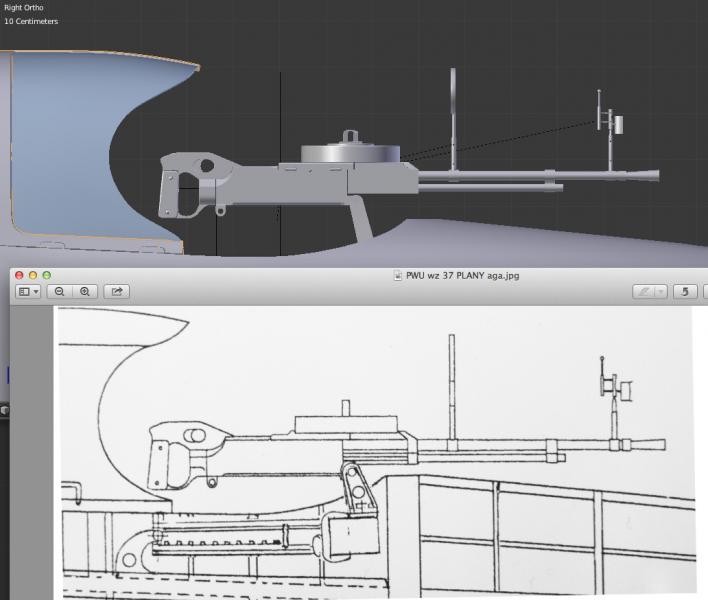Click the zoom in magnifier in Preview
This screenshot has height=600, width=708.
pos(85,291)
